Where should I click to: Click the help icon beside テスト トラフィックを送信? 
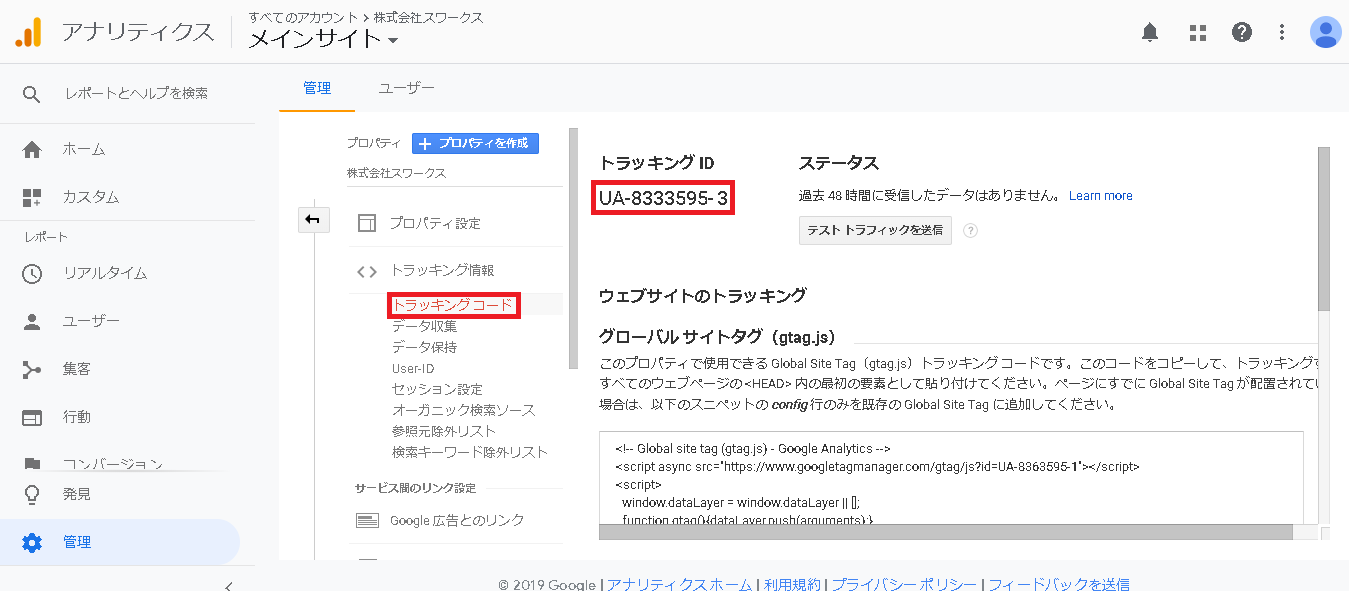pos(970,230)
